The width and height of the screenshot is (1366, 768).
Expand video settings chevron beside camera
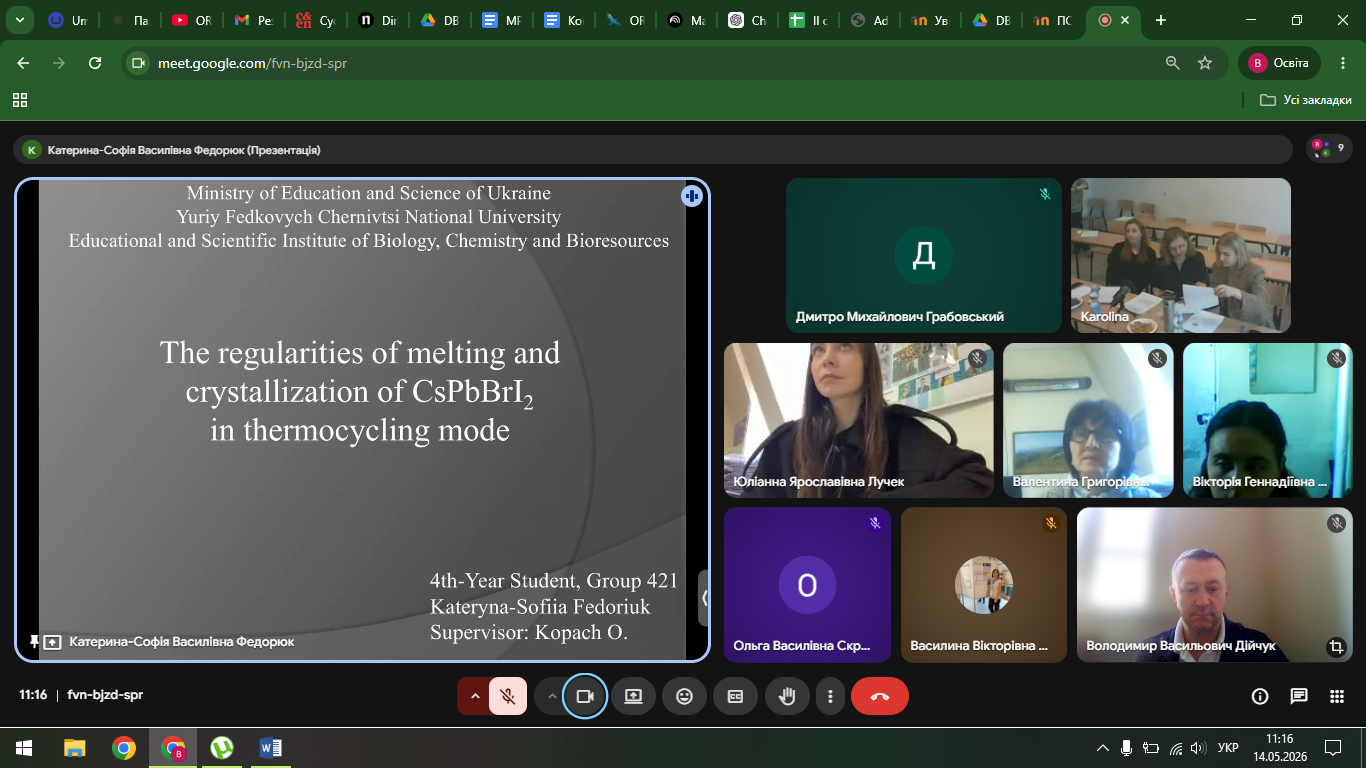551,696
